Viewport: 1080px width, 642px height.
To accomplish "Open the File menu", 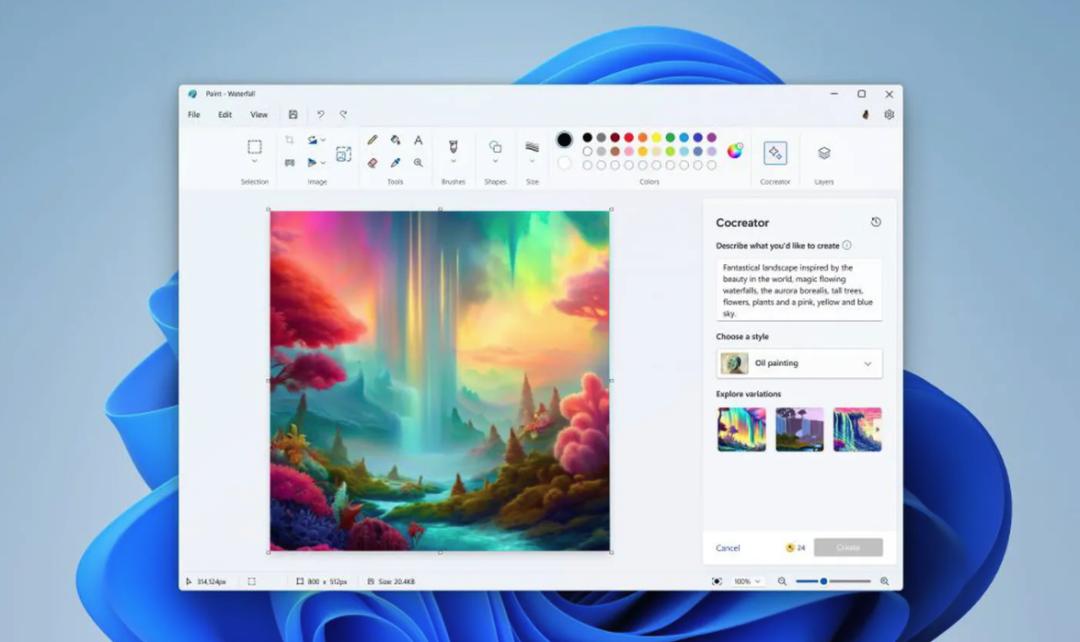I will [x=194, y=114].
